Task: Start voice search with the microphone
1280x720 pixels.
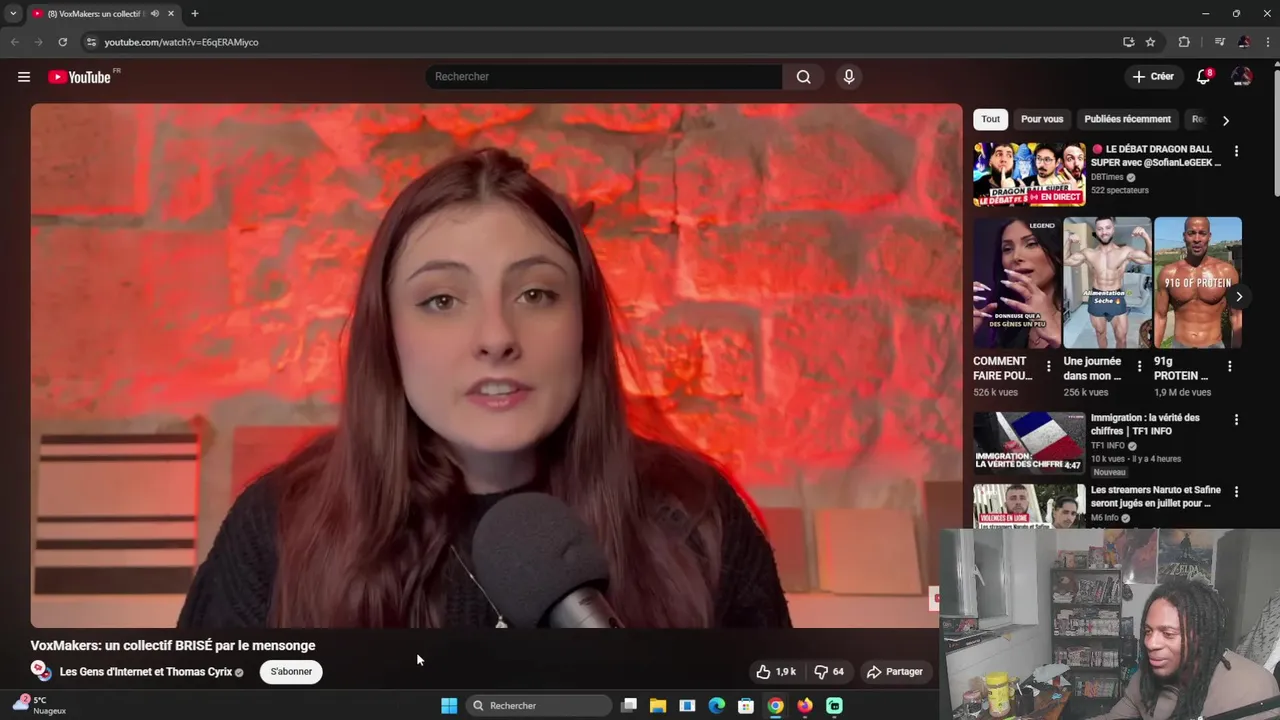Action: [849, 77]
